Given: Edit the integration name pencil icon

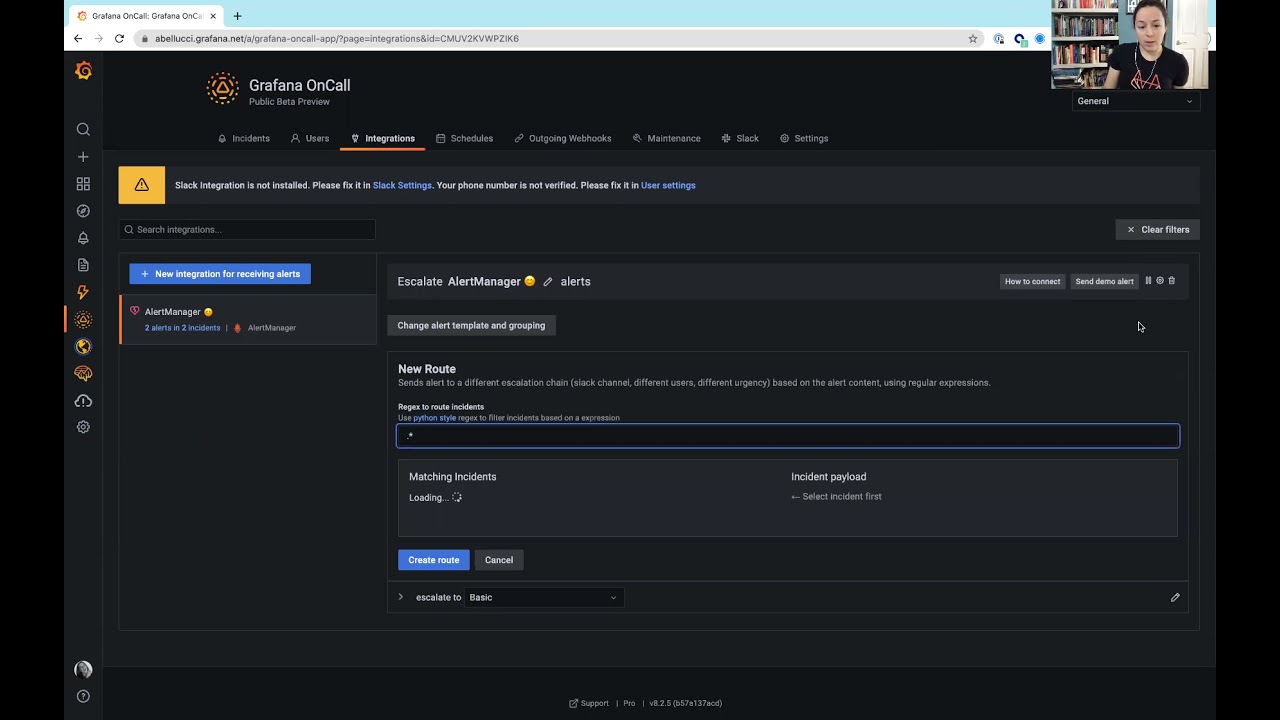Looking at the screenshot, I should tap(548, 282).
